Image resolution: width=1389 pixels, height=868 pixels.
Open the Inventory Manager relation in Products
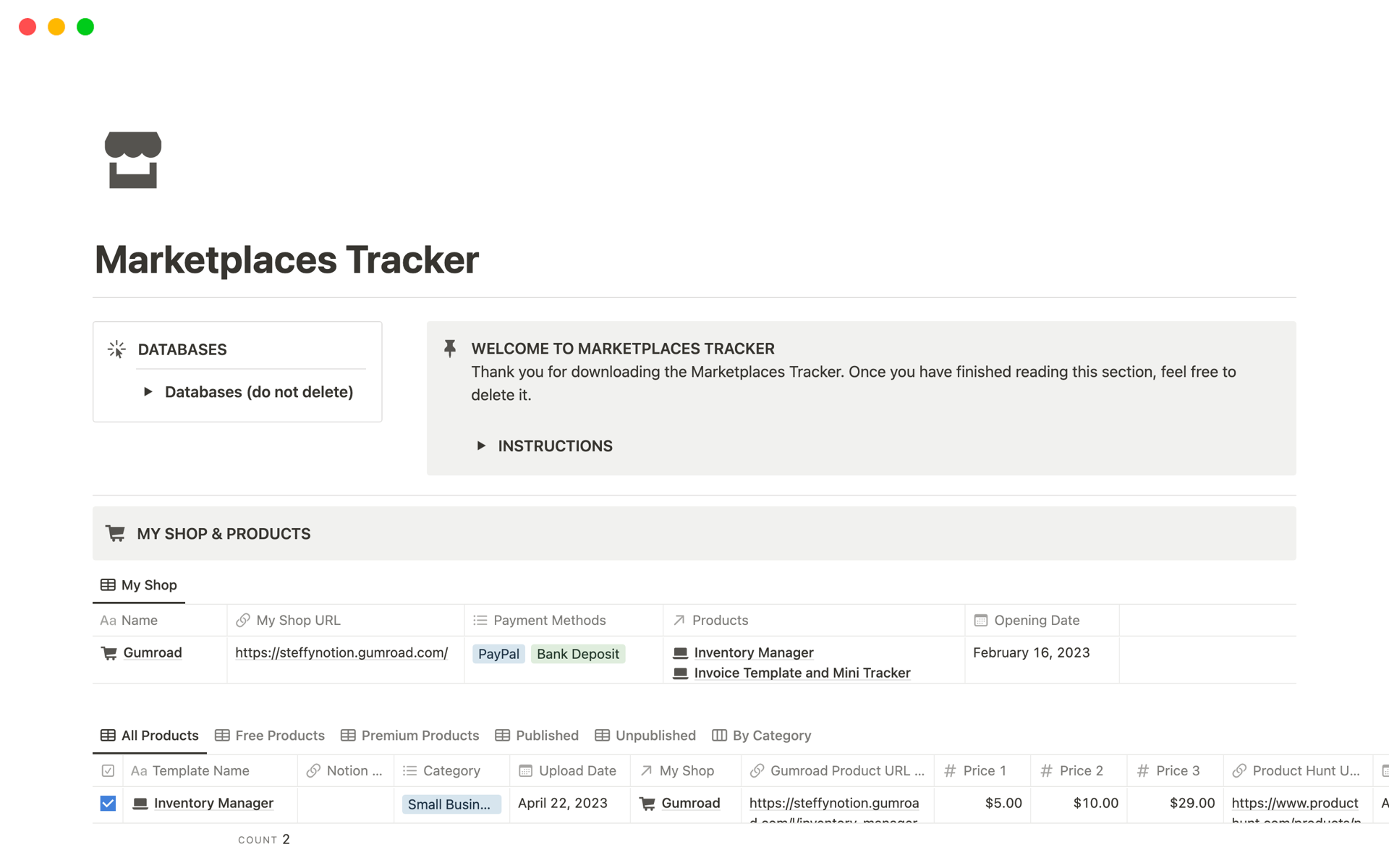[x=753, y=653]
